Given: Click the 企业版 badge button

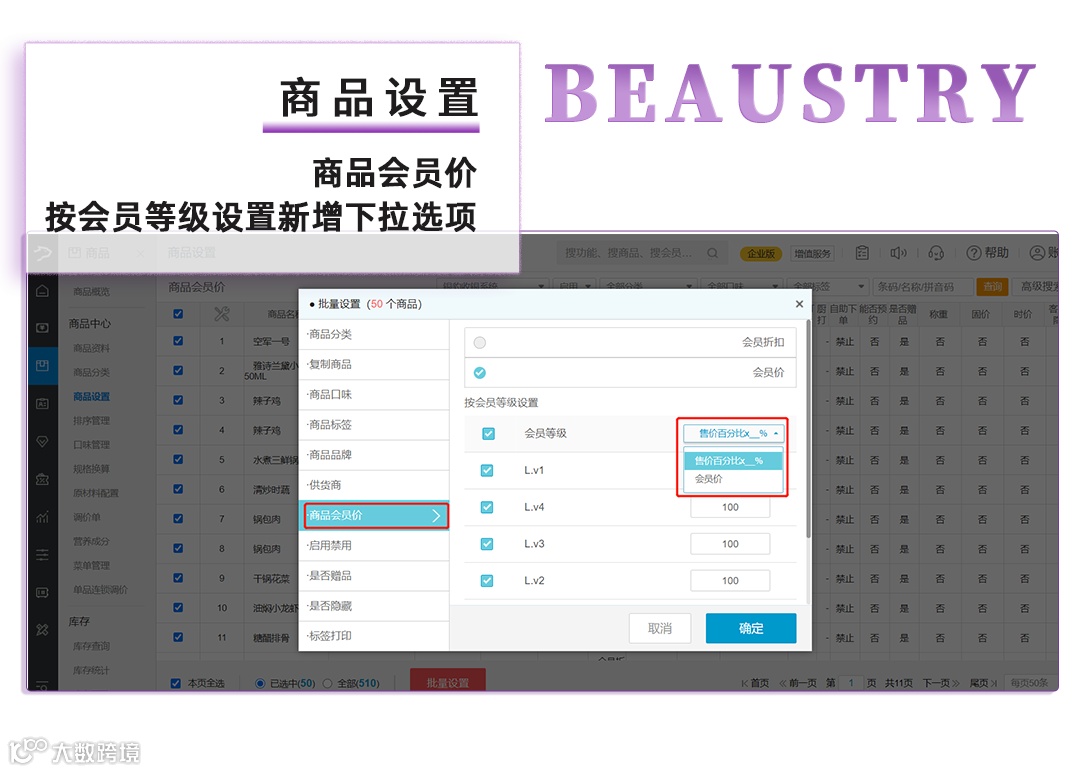Looking at the screenshot, I should [761, 253].
